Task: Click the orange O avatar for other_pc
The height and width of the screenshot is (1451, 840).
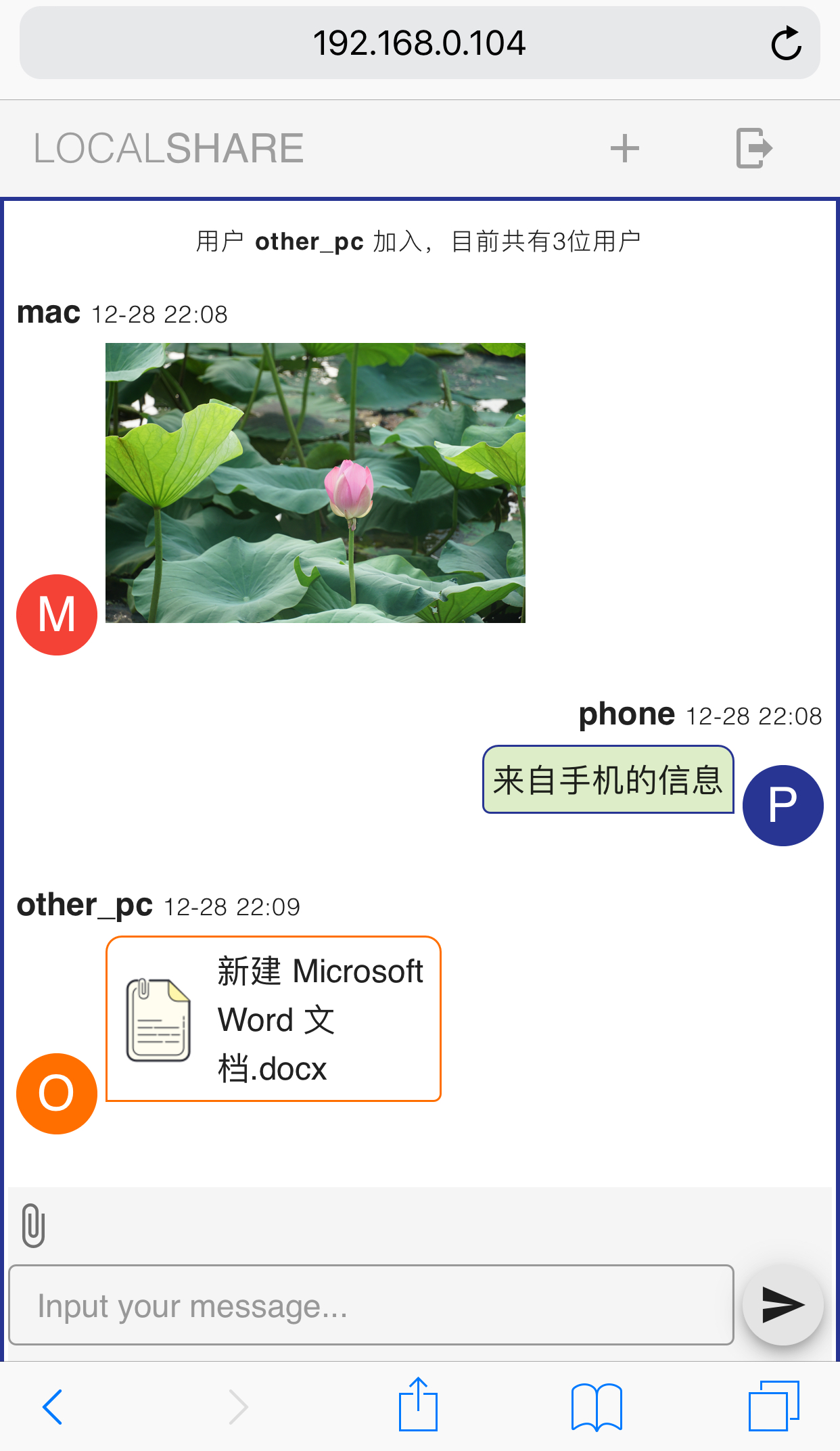Action: (x=57, y=1094)
